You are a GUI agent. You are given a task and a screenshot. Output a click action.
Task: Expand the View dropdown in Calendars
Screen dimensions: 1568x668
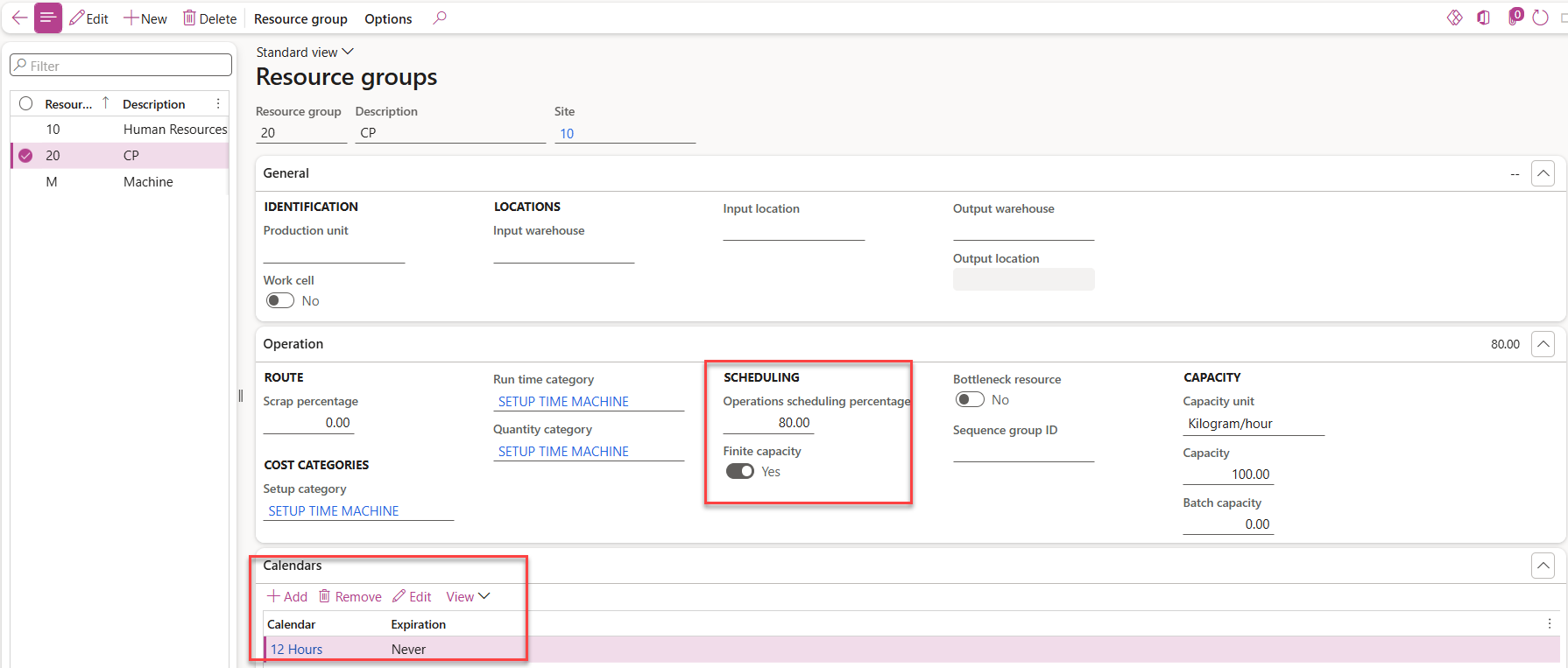tap(468, 596)
